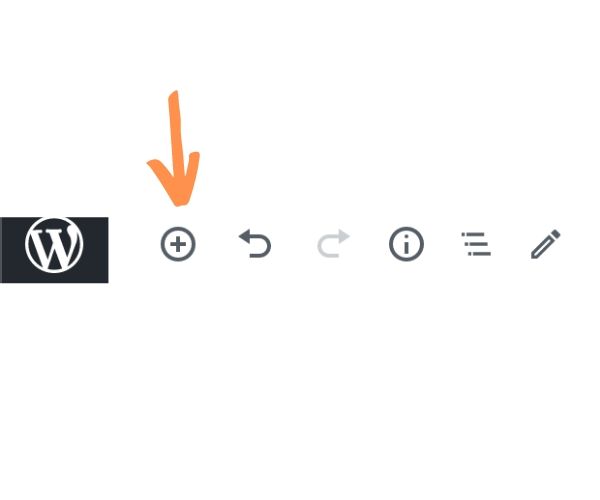Click the Add block plus icon
The image size is (600, 500).
point(178,244)
